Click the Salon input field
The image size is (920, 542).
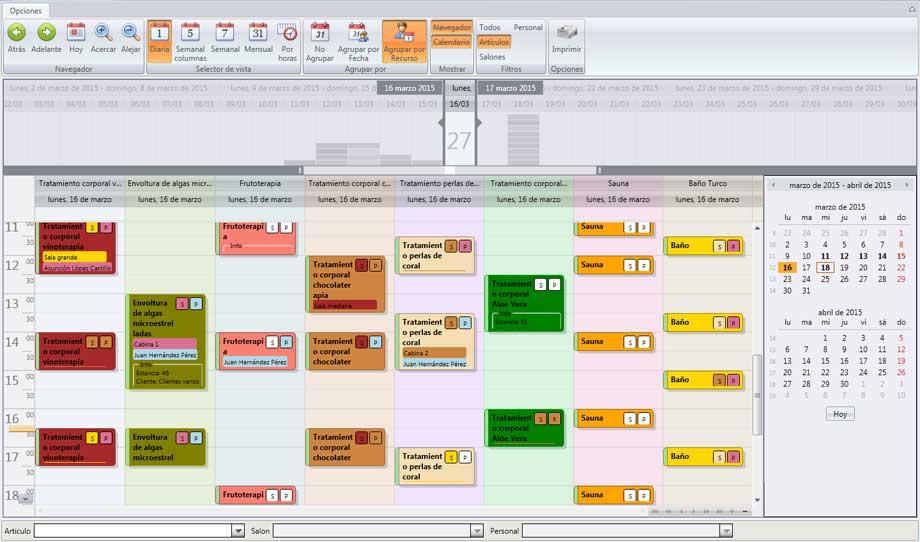click(x=372, y=531)
